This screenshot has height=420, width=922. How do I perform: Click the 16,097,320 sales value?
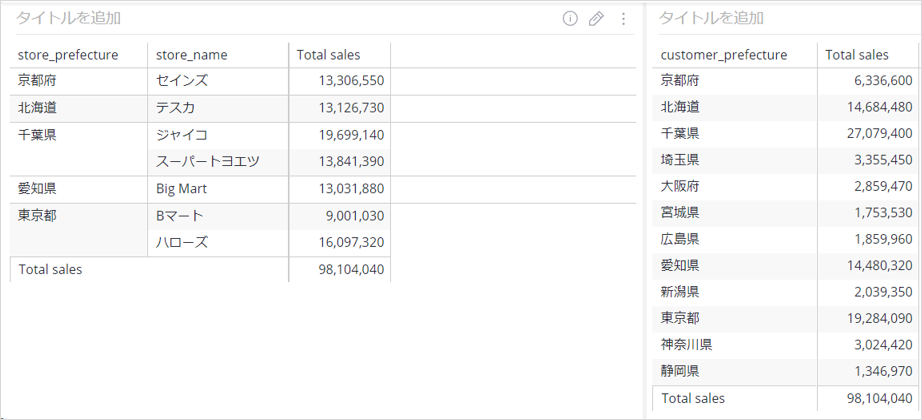(x=351, y=242)
